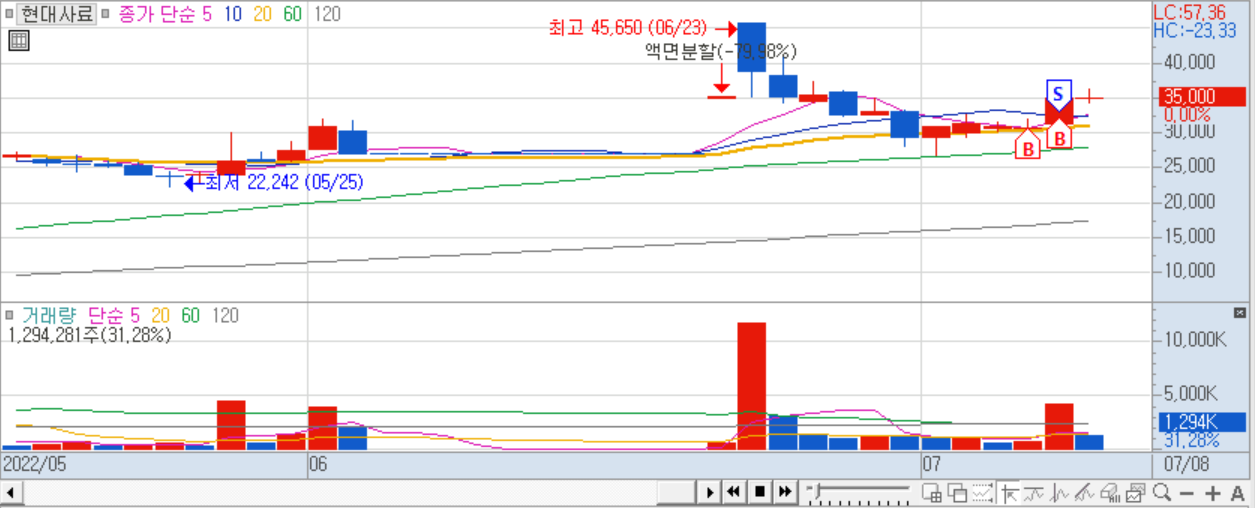
Task: Select the trend line drawing icon
Action: point(1033,492)
